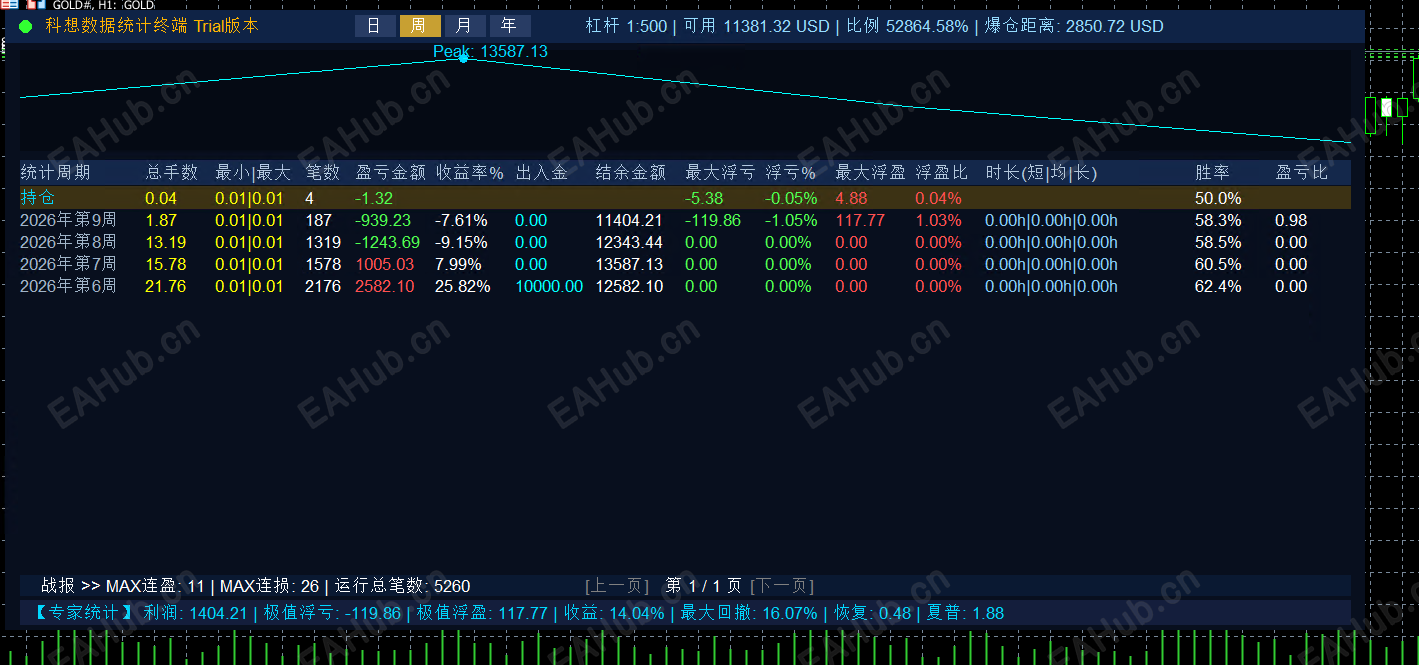Click the title 科想数据统计终端 Trial版本

tap(152, 26)
